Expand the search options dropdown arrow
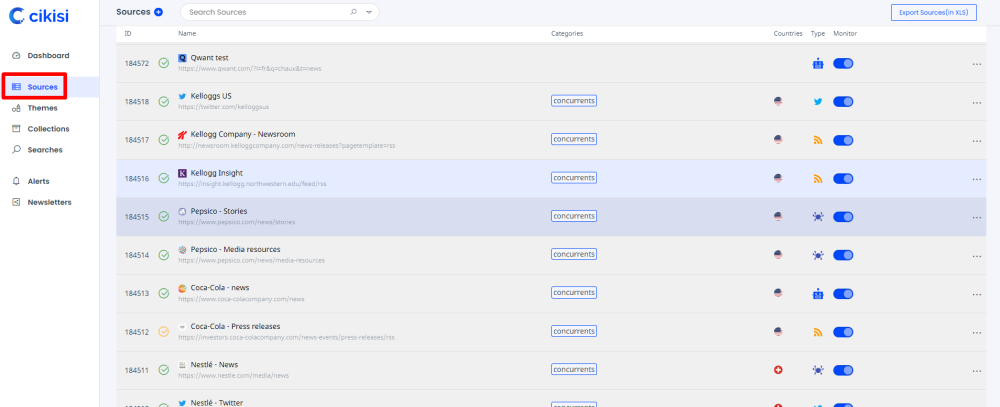 pyautogui.click(x=370, y=12)
